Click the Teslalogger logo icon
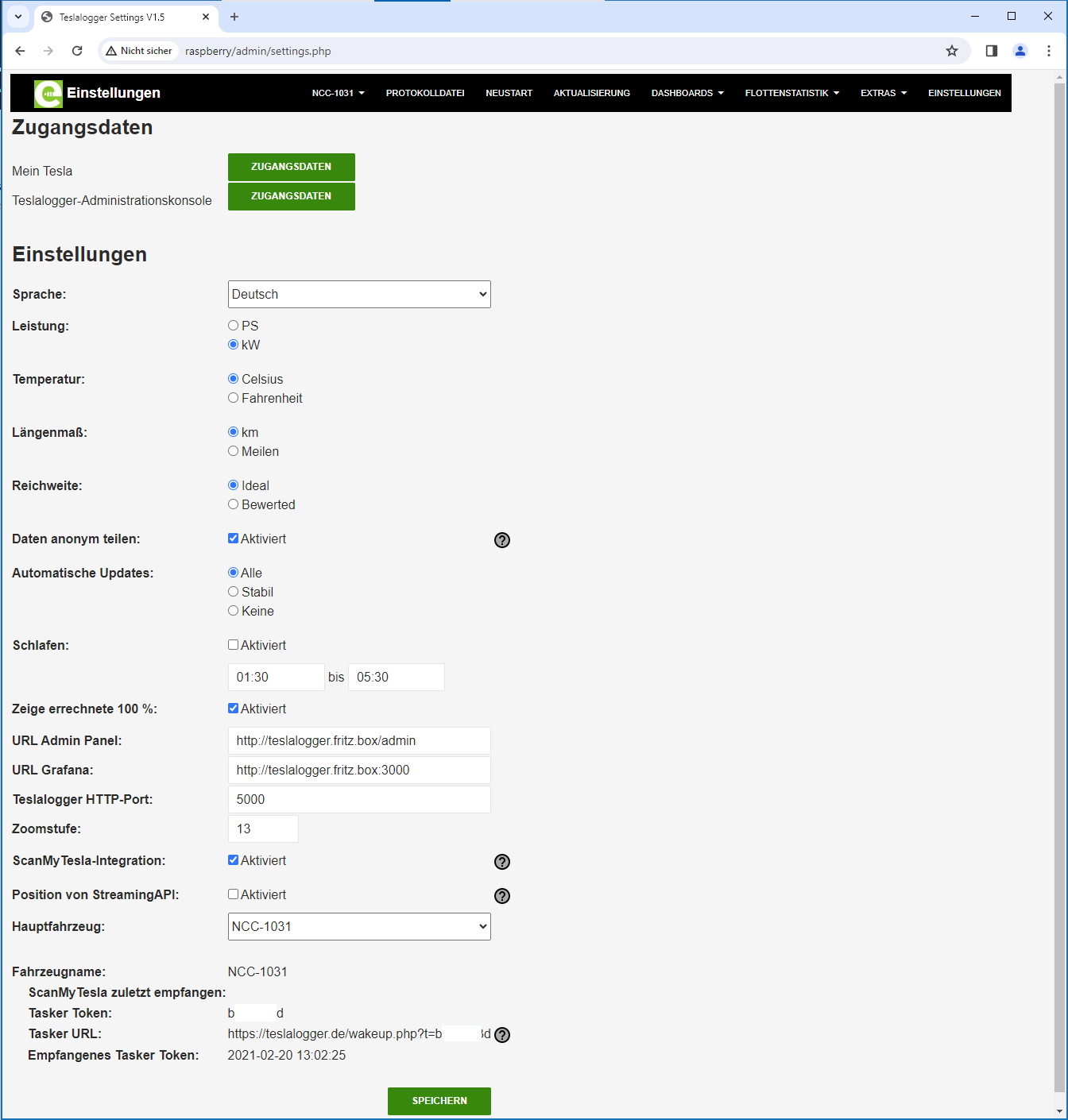 coord(48,94)
